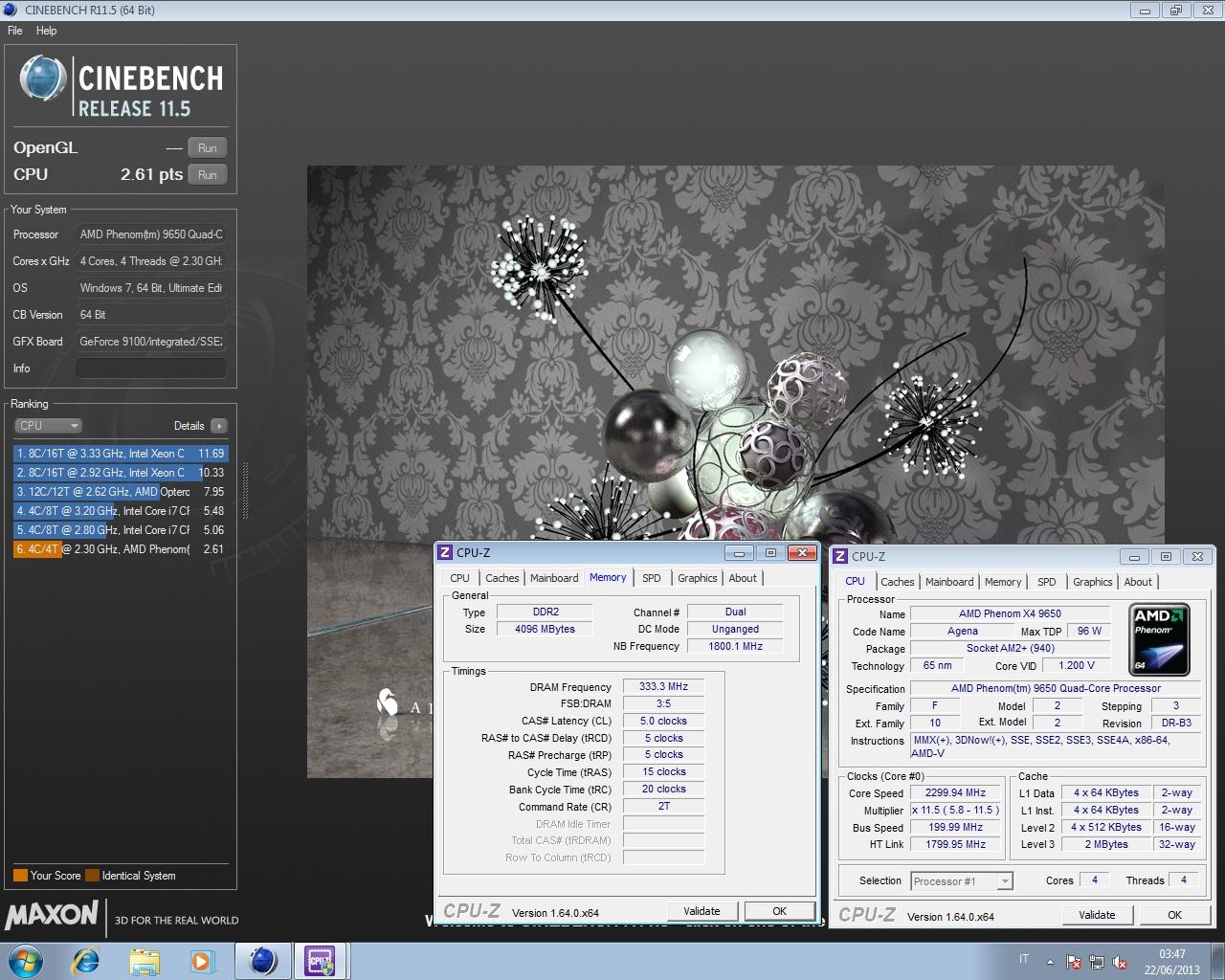Open the File menu in Cinebench
This screenshot has height=980, width=1225.
pyautogui.click(x=15, y=31)
